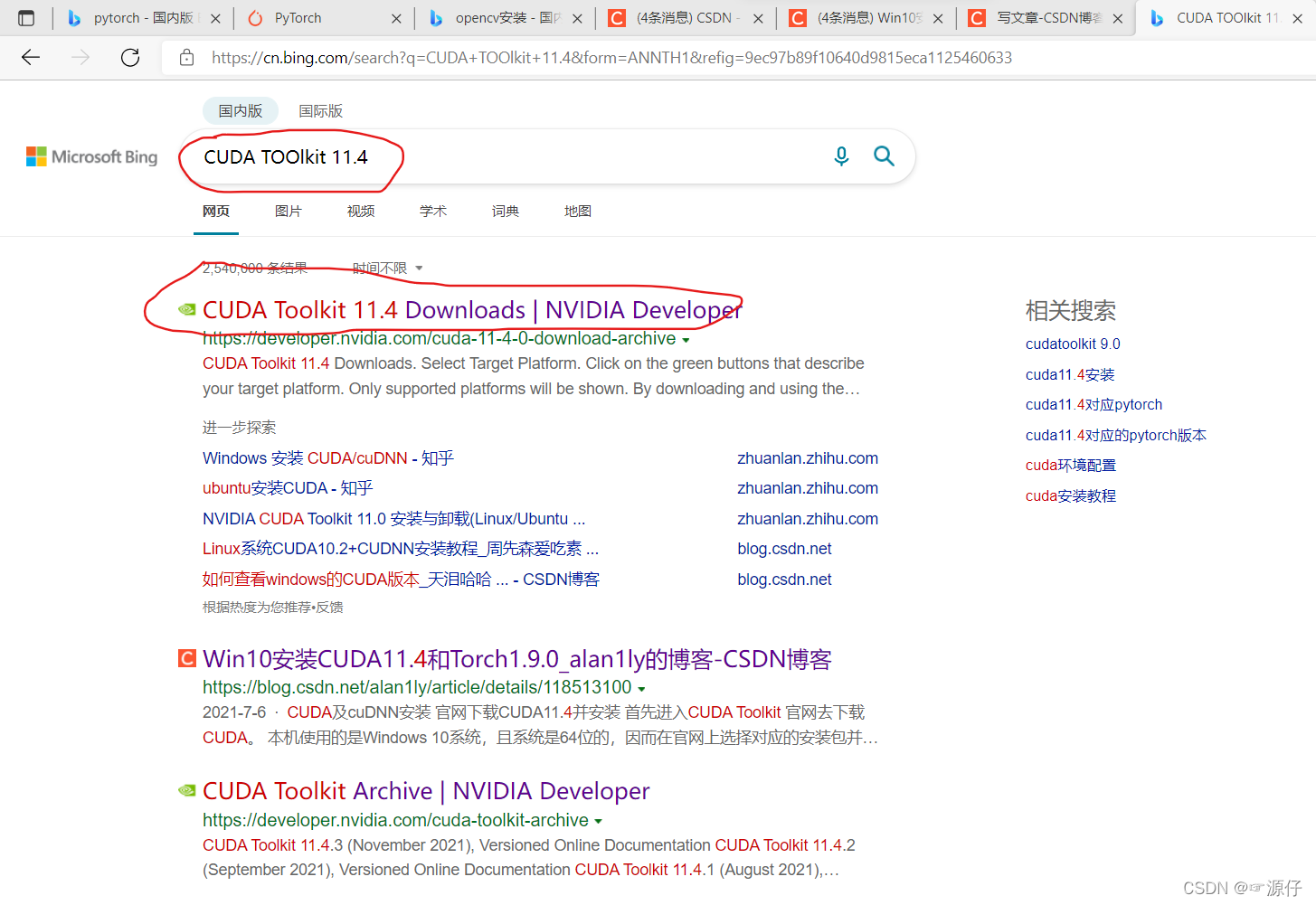Click NVIDIA favicon beside CUDA Toolkit Archive
Screen dimensions: 1316x905
point(187,791)
